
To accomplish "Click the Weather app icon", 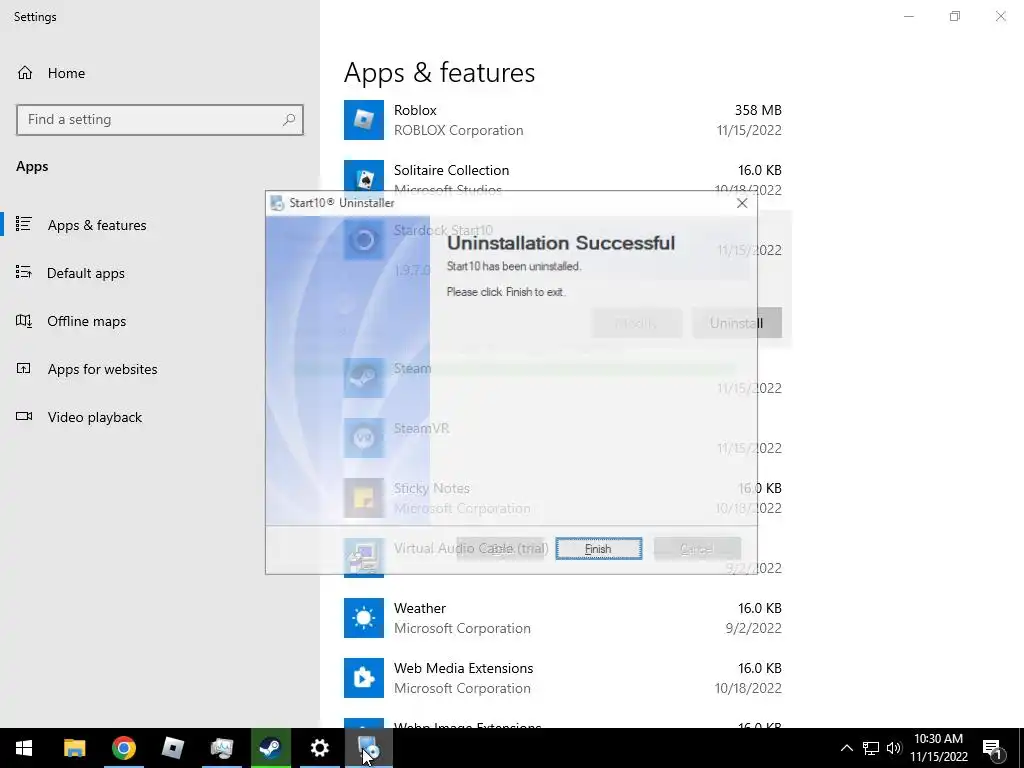I will click(364, 618).
